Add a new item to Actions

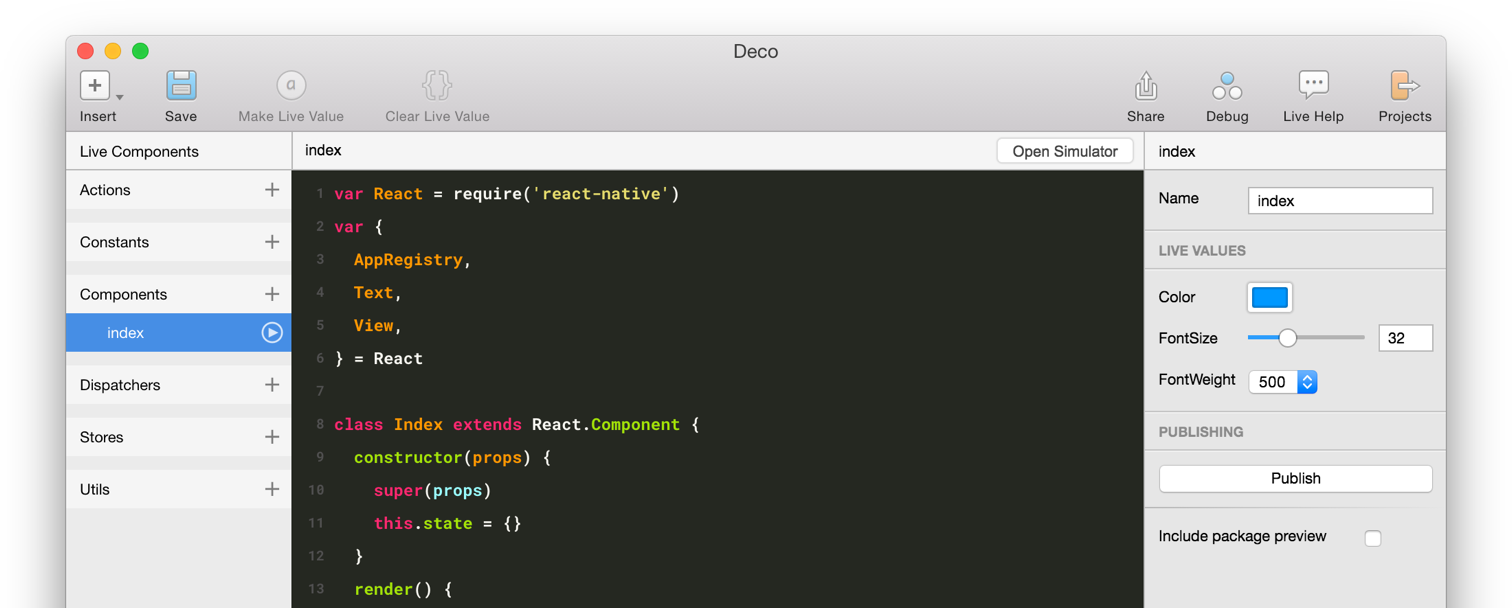[272, 190]
